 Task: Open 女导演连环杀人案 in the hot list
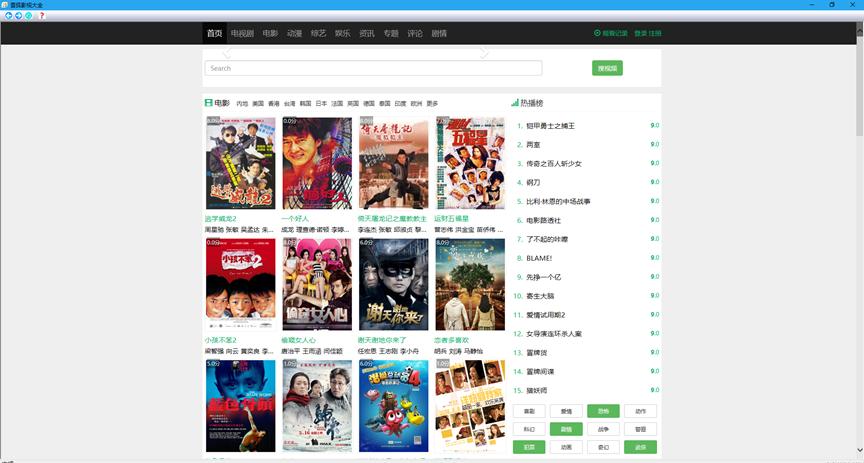[554, 333]
